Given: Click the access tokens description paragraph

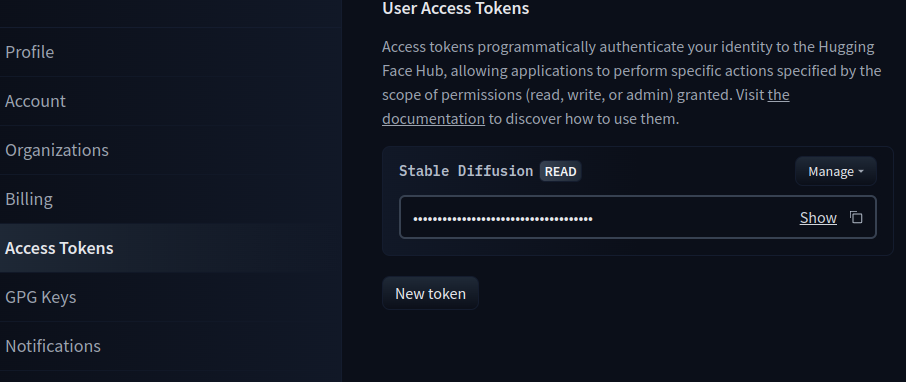Looking at the screenshot, I should pos(632,83).
